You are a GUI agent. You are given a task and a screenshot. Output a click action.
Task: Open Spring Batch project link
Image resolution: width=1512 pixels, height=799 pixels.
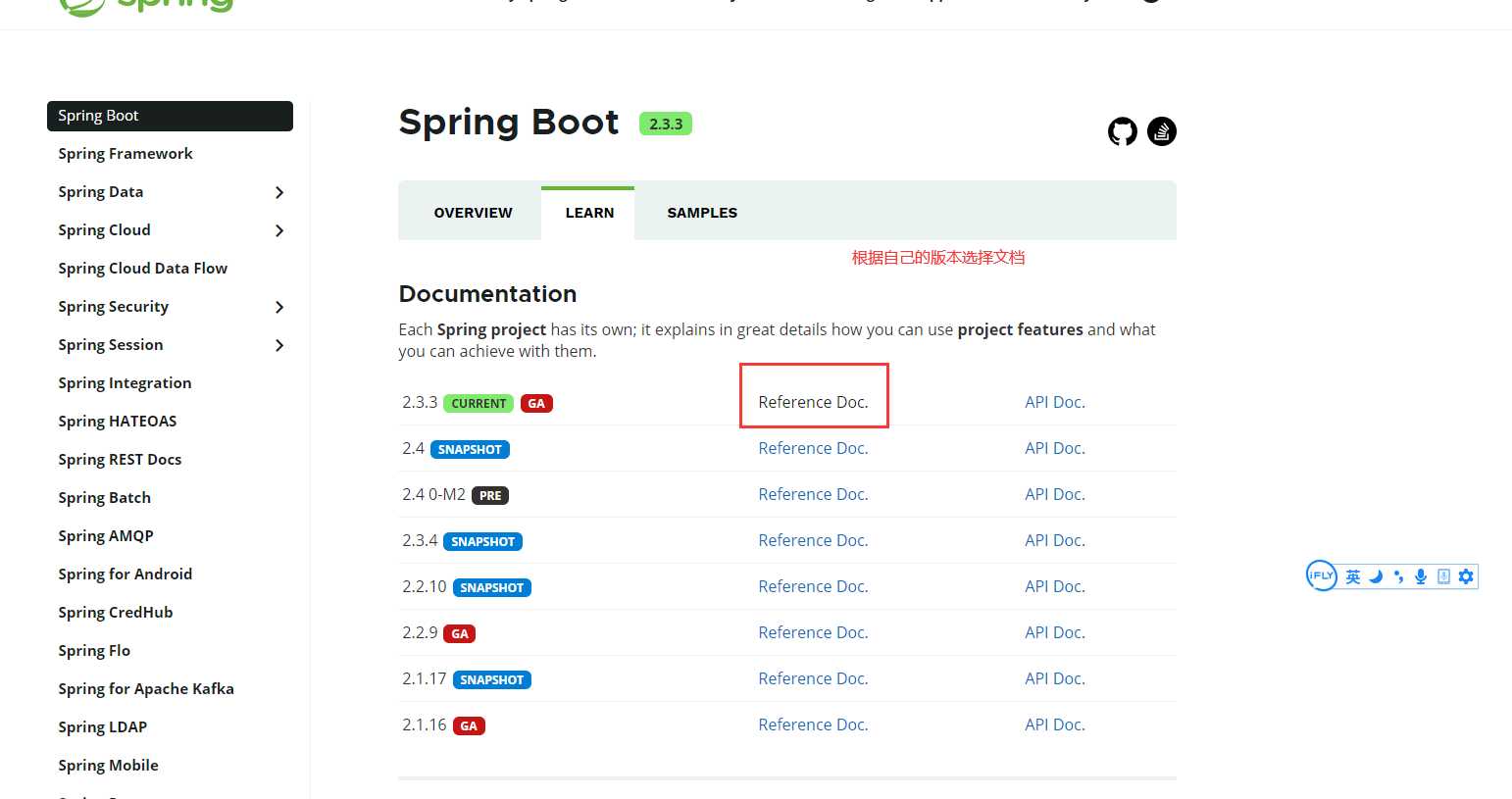point(105,498)
